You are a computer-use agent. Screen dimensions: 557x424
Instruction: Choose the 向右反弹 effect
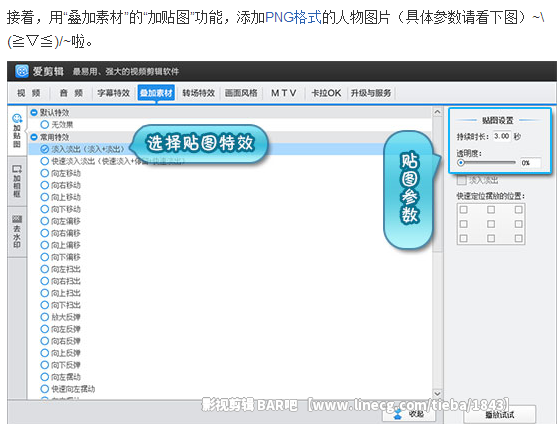44,341
